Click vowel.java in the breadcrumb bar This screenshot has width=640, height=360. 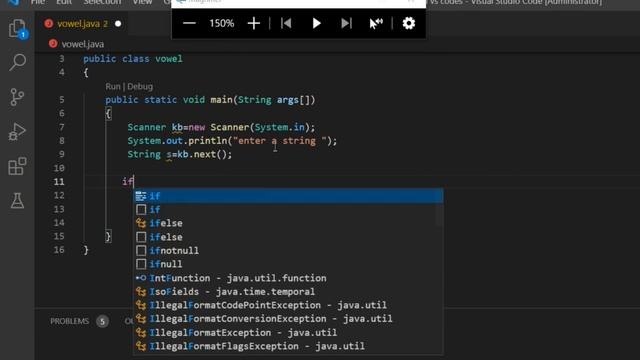pyautogui.click(x=83, y=44)
